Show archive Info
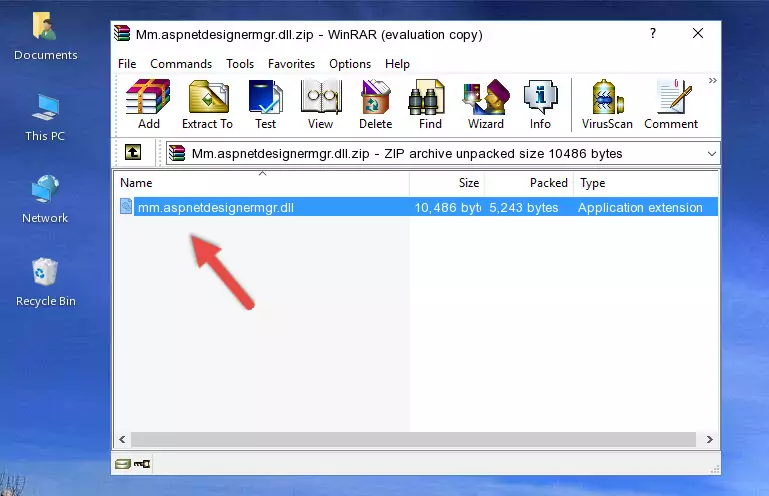Viewport: 769px width, 496px height. pos(540,104)
